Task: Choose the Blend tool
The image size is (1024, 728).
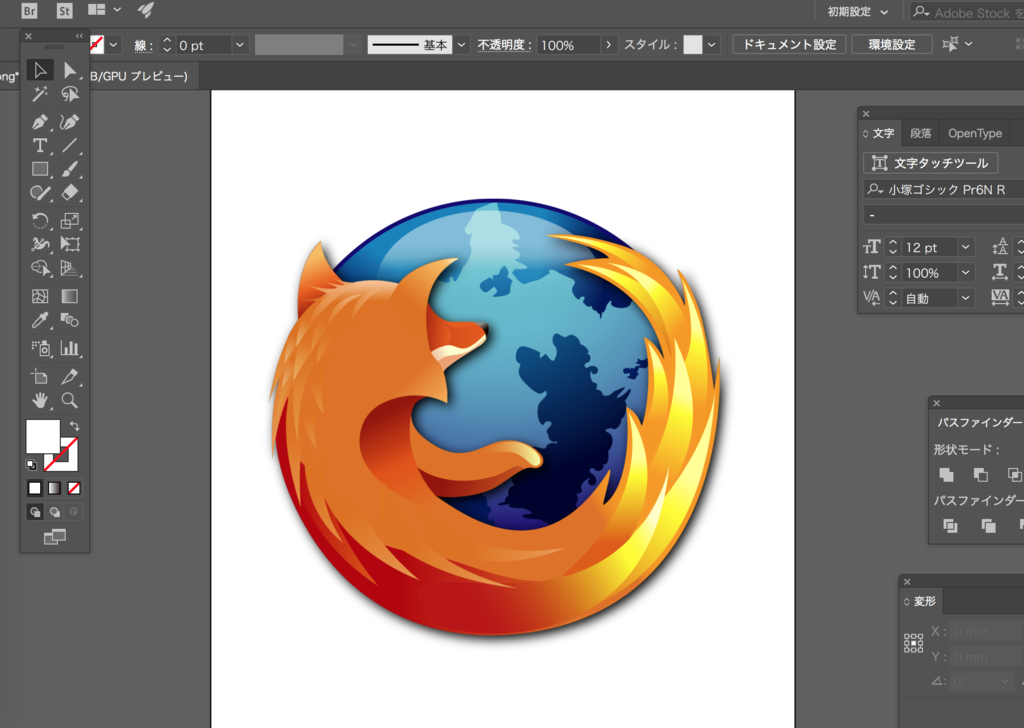Action: [x=70, y=320]
